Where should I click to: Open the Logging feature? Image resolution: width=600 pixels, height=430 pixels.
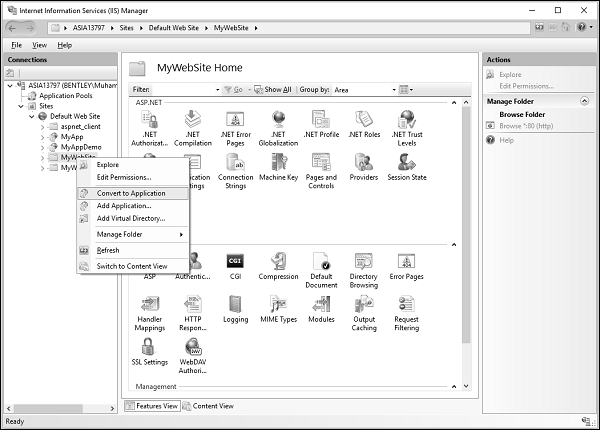[235, 309]
